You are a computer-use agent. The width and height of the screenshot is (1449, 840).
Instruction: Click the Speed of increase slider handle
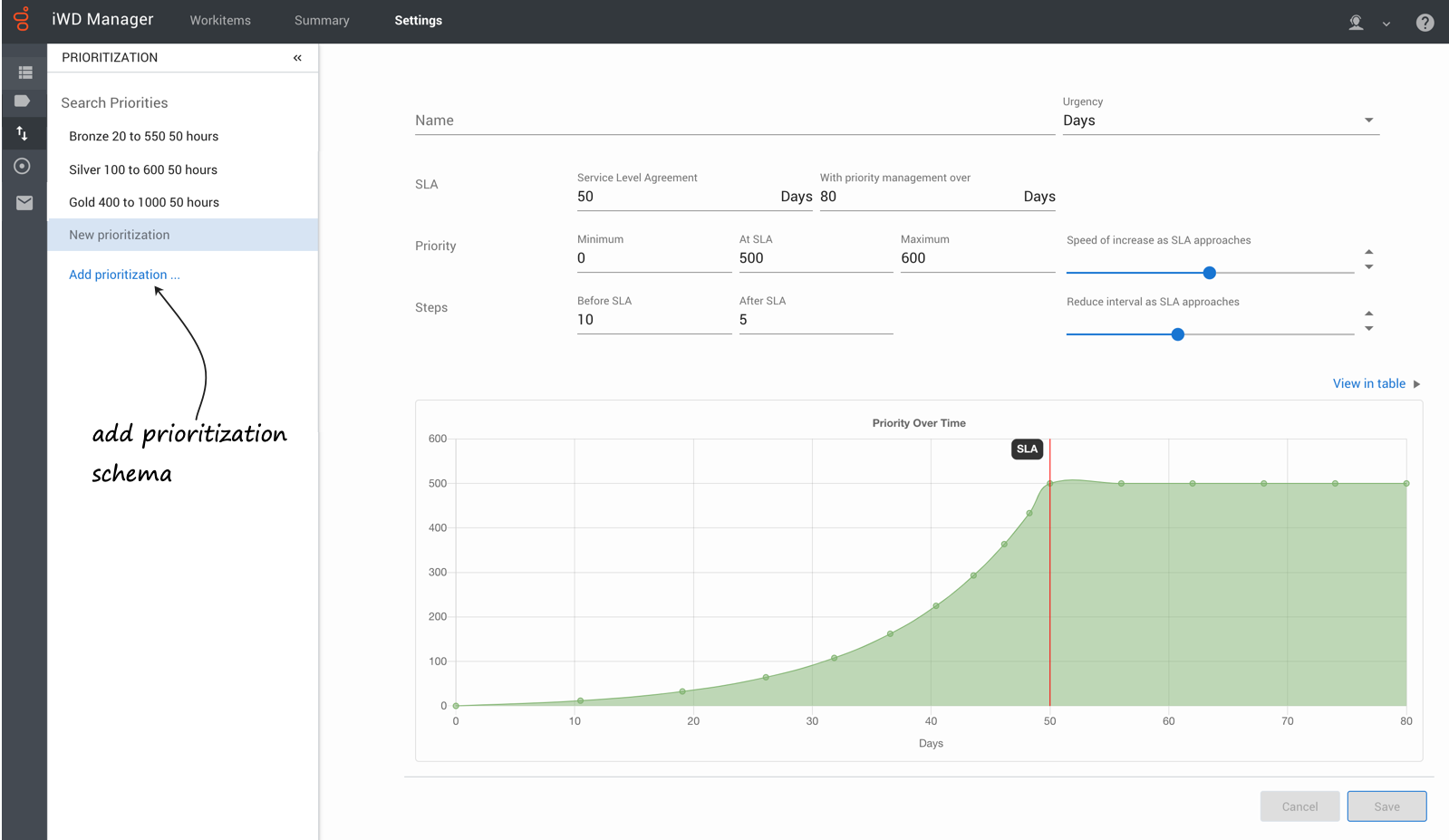1209,273
